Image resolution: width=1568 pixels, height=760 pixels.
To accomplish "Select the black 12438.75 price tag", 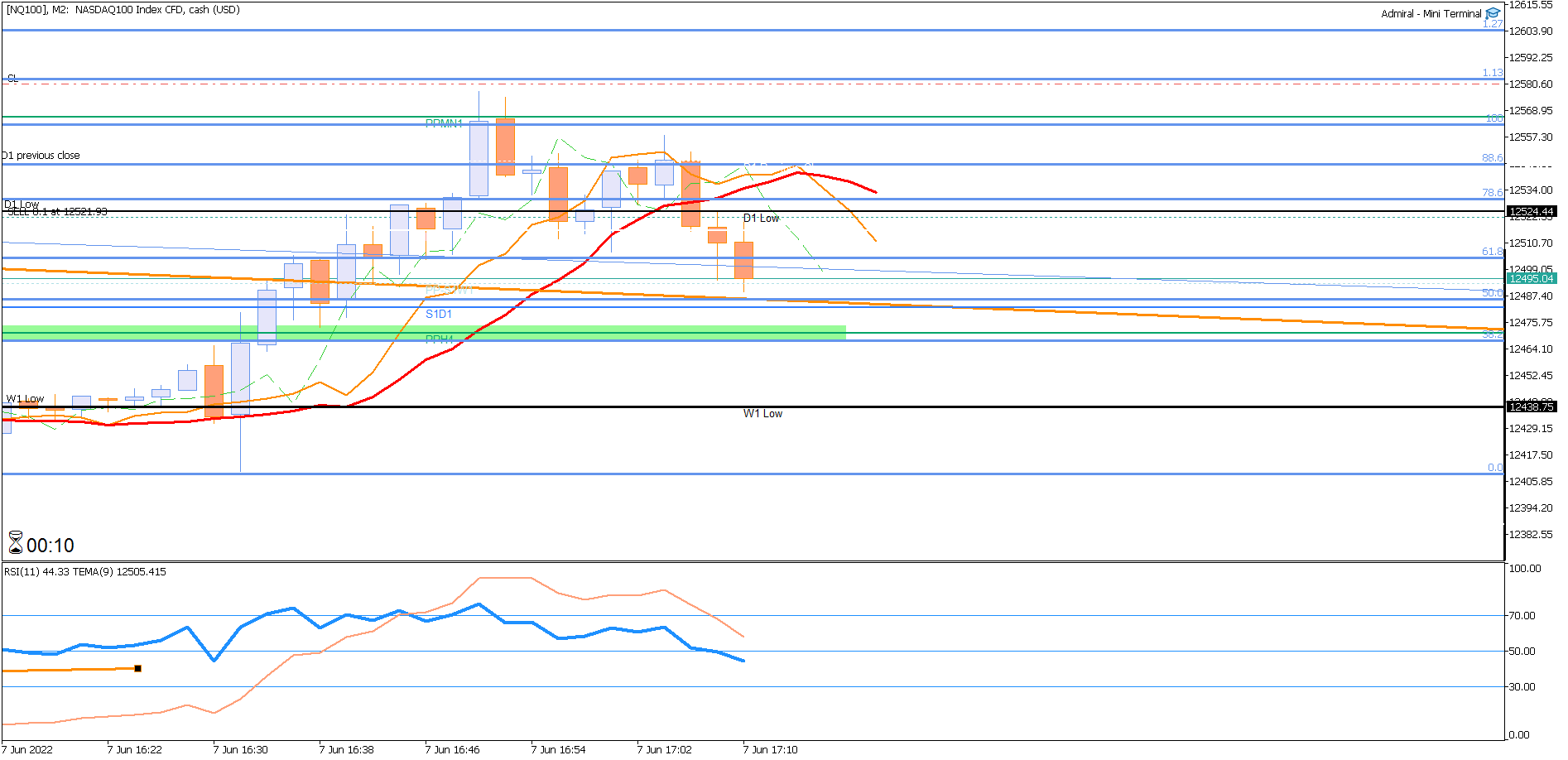I will (1532, 406).
